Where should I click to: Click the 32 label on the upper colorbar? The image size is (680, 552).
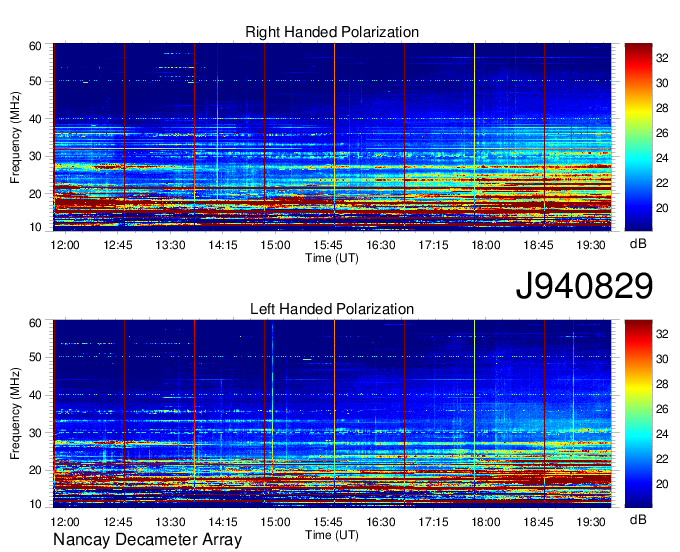(662, 58)
